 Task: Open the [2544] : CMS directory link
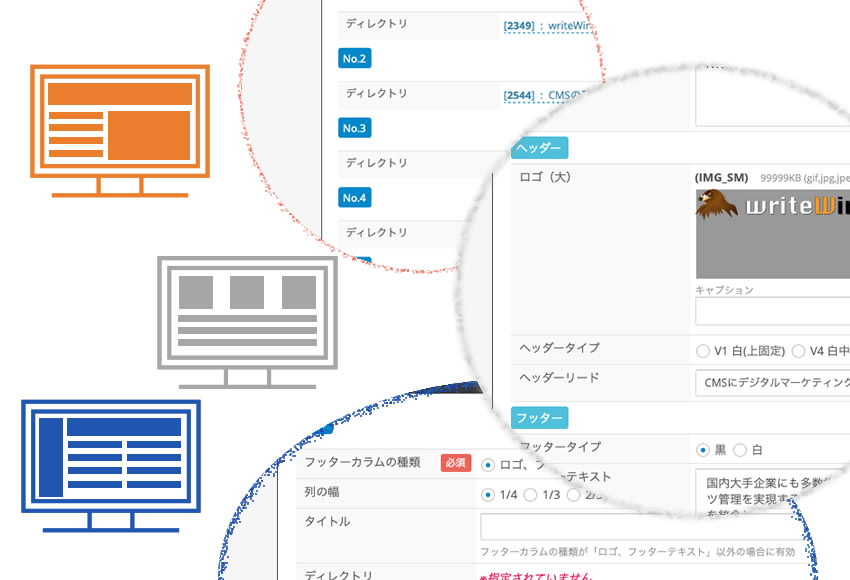544,95
